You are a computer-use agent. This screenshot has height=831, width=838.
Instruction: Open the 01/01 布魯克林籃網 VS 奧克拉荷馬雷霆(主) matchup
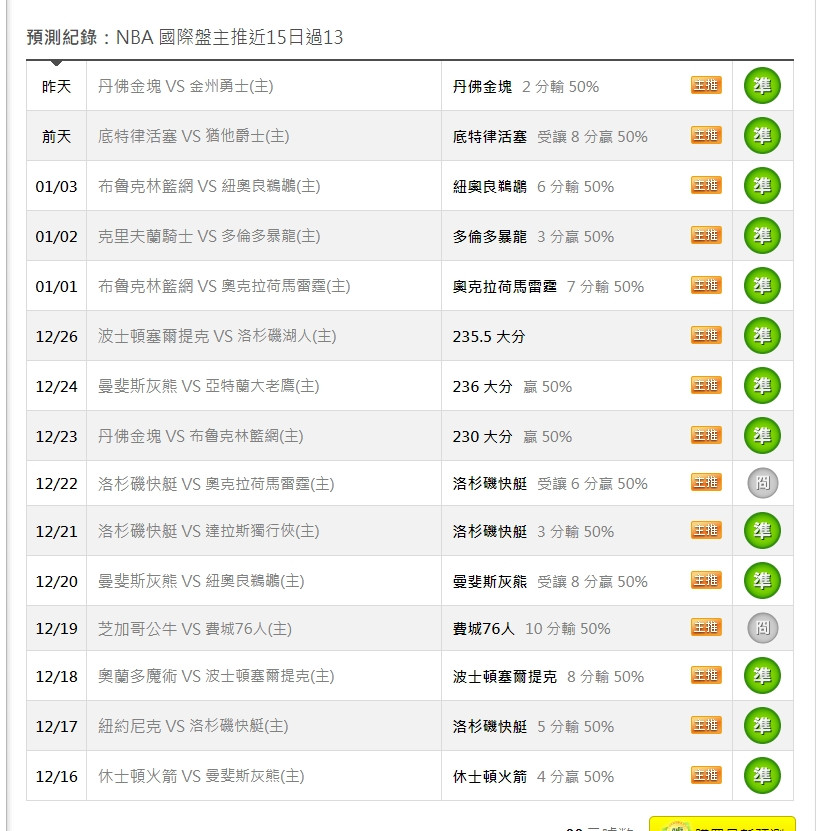pos(224,286)
